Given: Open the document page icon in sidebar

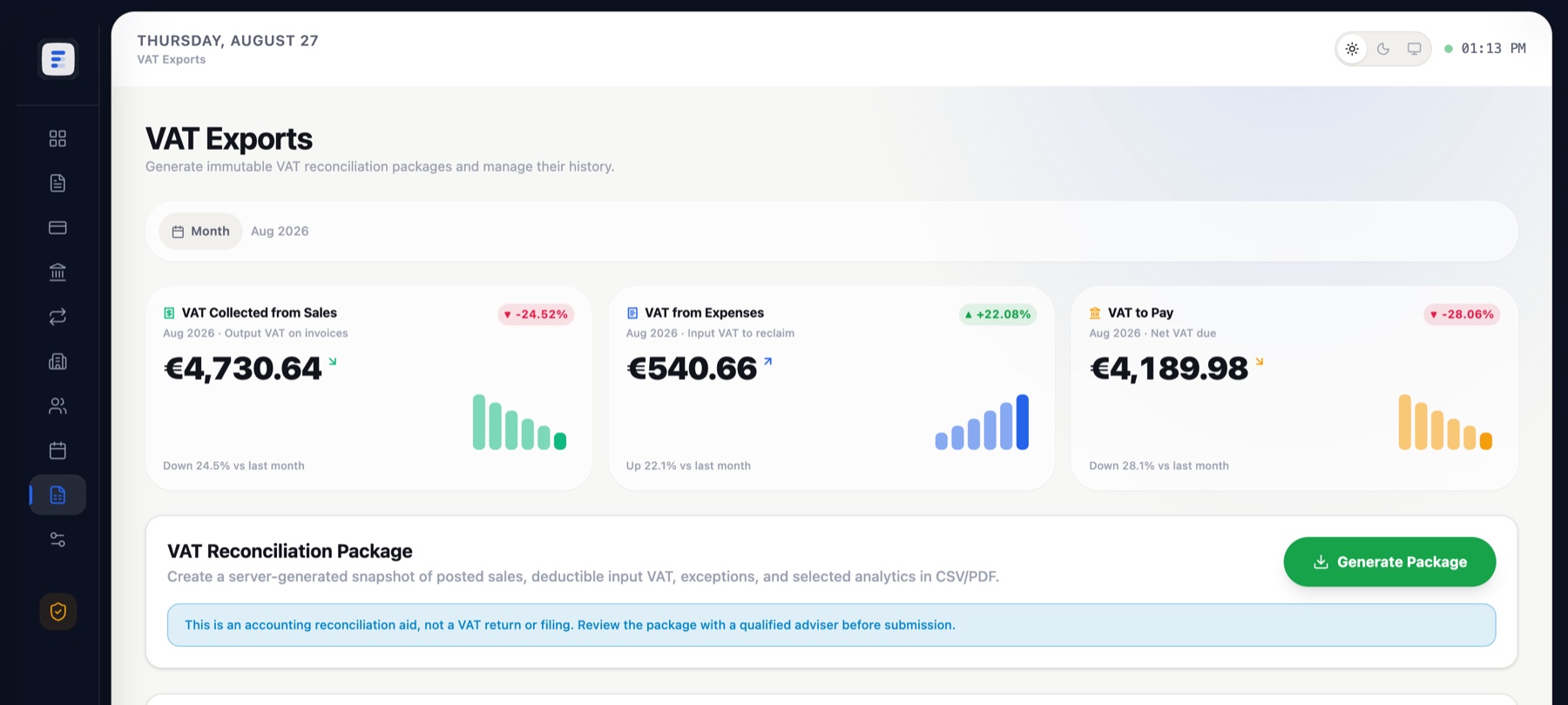Looking at the screenshot, I should pyautogui.click(x=57, y=183).
